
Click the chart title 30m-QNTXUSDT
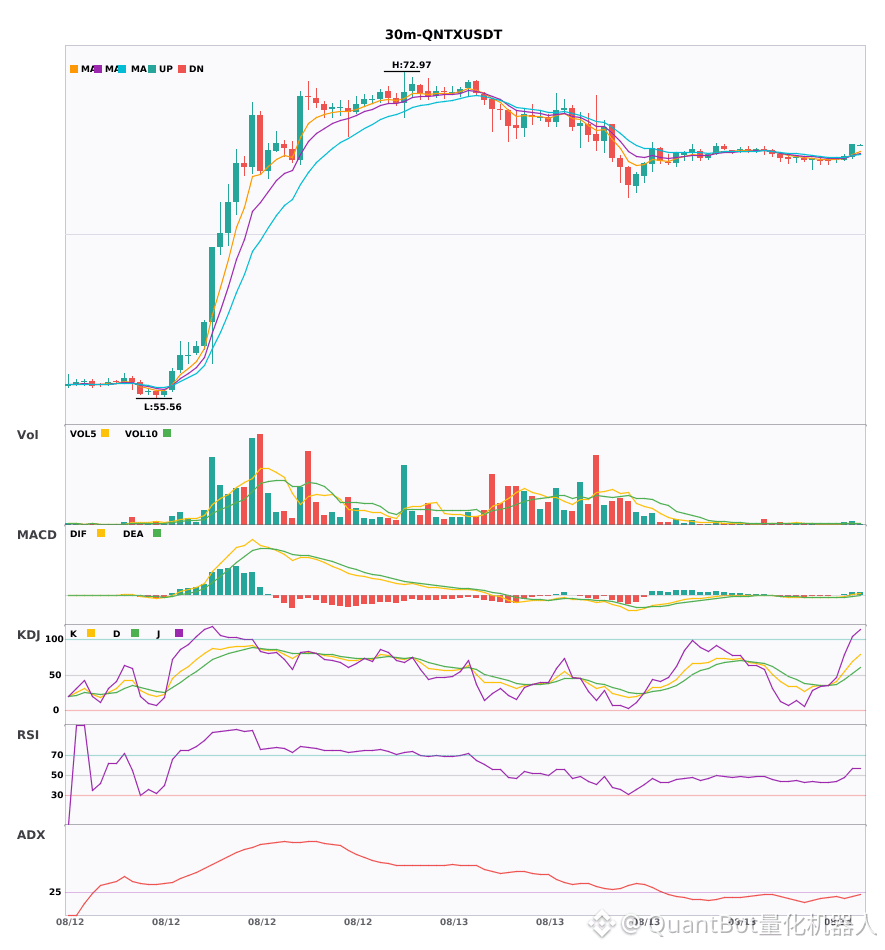(443, 35)
